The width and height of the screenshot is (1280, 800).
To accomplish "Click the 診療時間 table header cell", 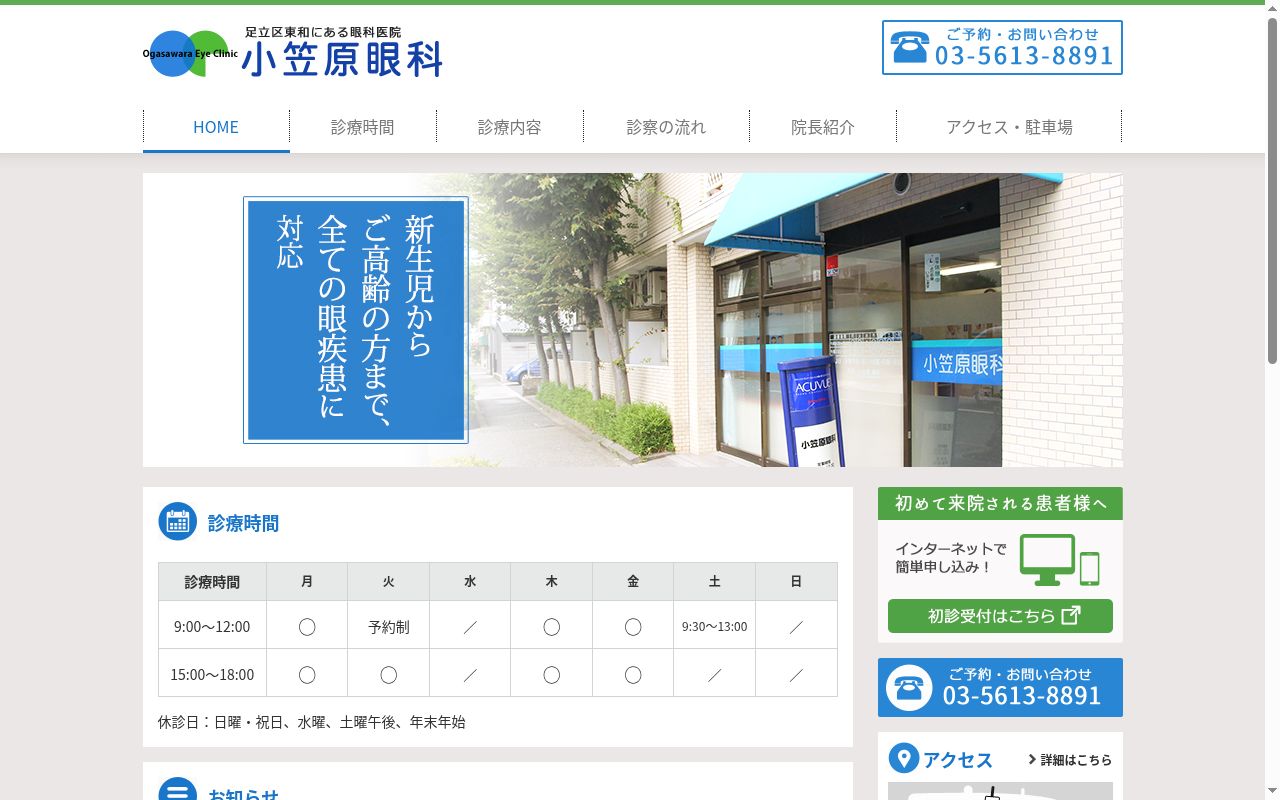I will [212, 581].
